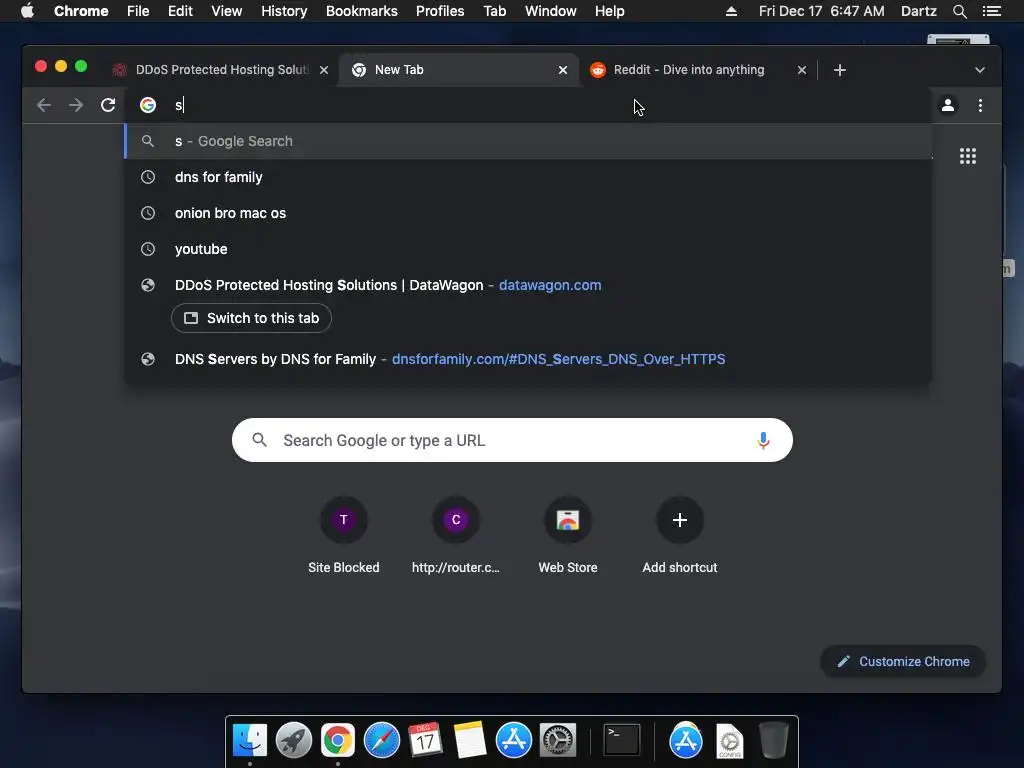Open the History menu
This screenshot has width=1024, height=768.
(284, 11)
